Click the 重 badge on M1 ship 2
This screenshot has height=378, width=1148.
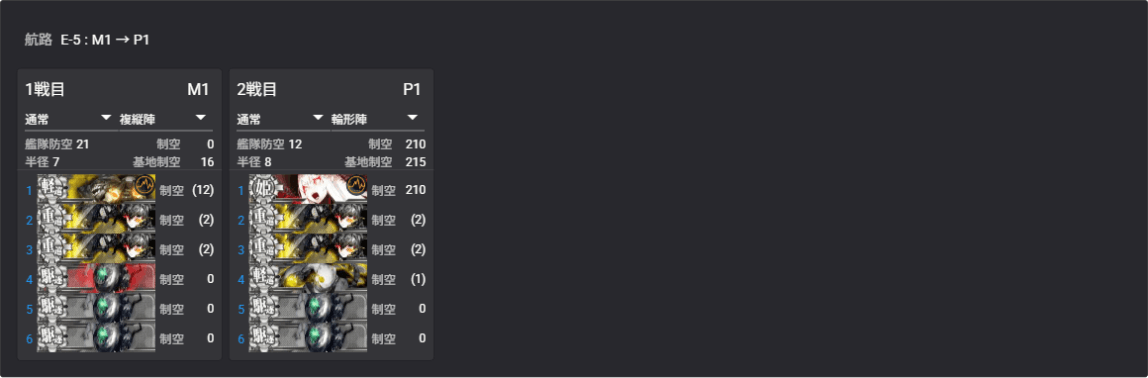click(51, 220)
